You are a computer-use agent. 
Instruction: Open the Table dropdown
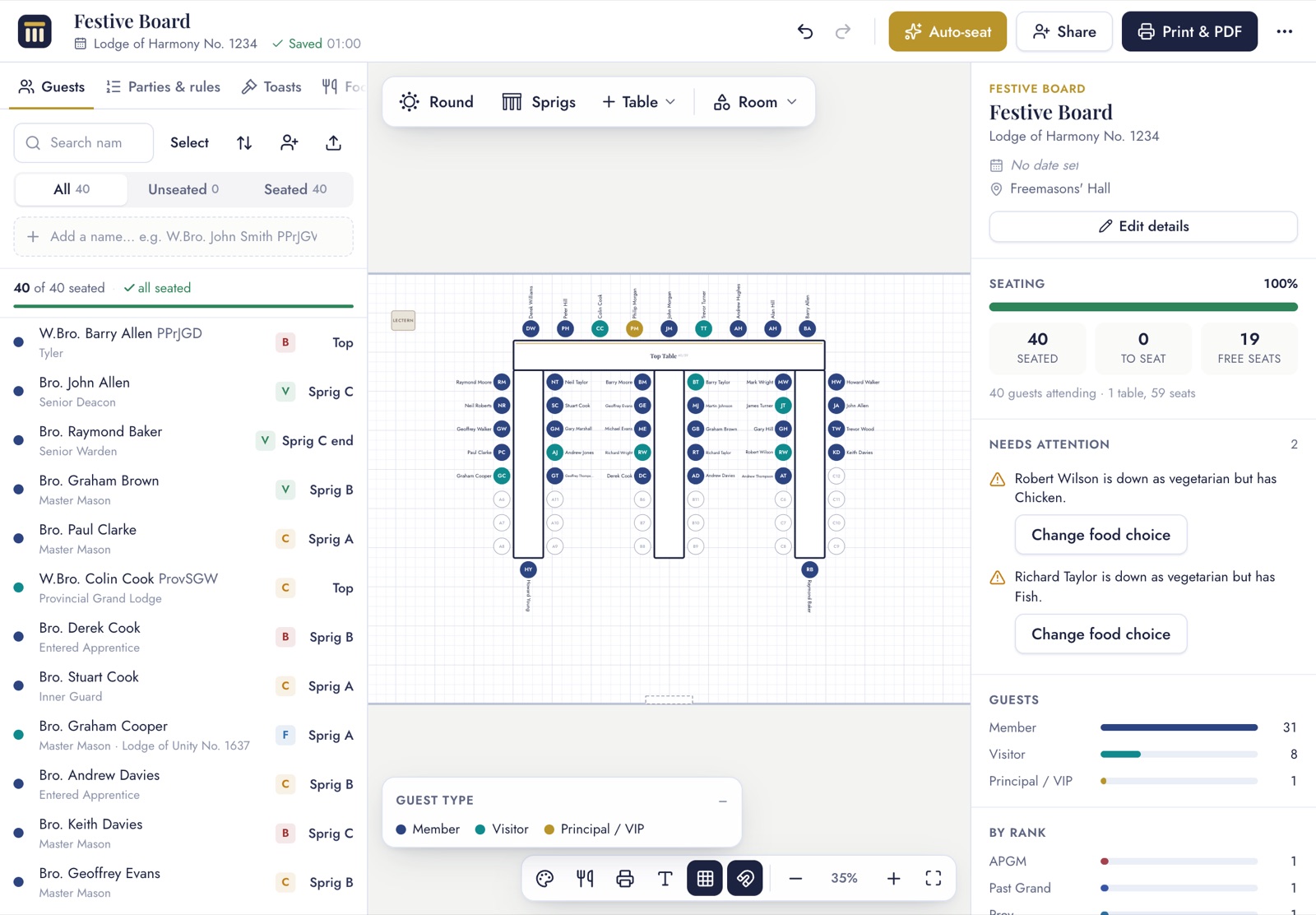[639, 102]
